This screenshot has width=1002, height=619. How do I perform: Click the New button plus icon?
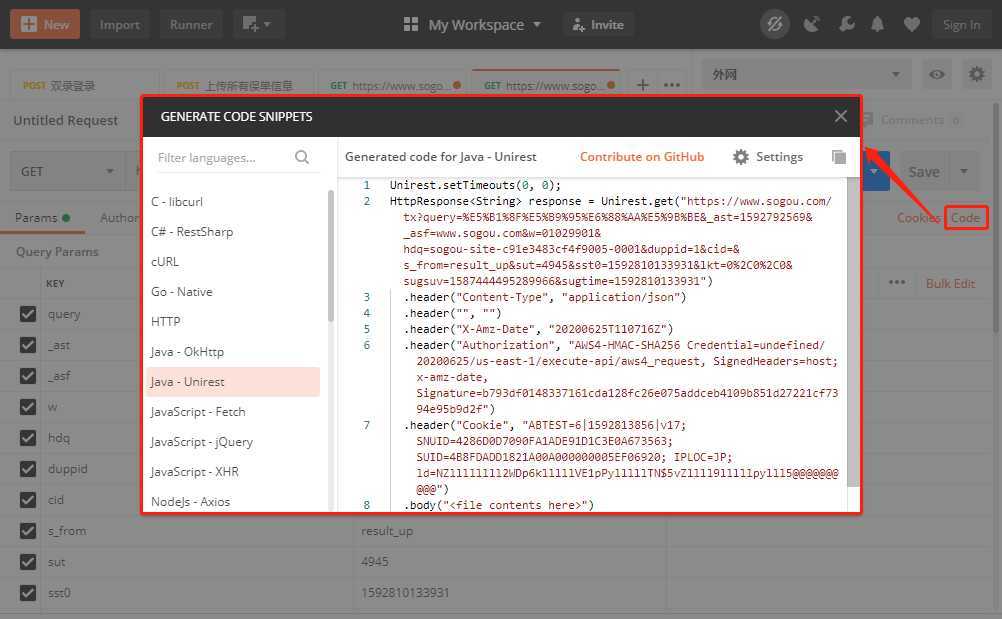coord(29,24)
